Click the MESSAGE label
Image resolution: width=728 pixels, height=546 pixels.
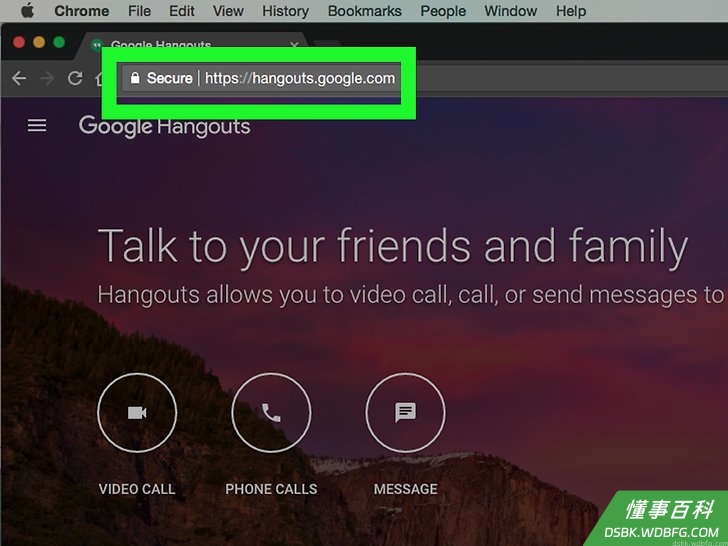405,489
